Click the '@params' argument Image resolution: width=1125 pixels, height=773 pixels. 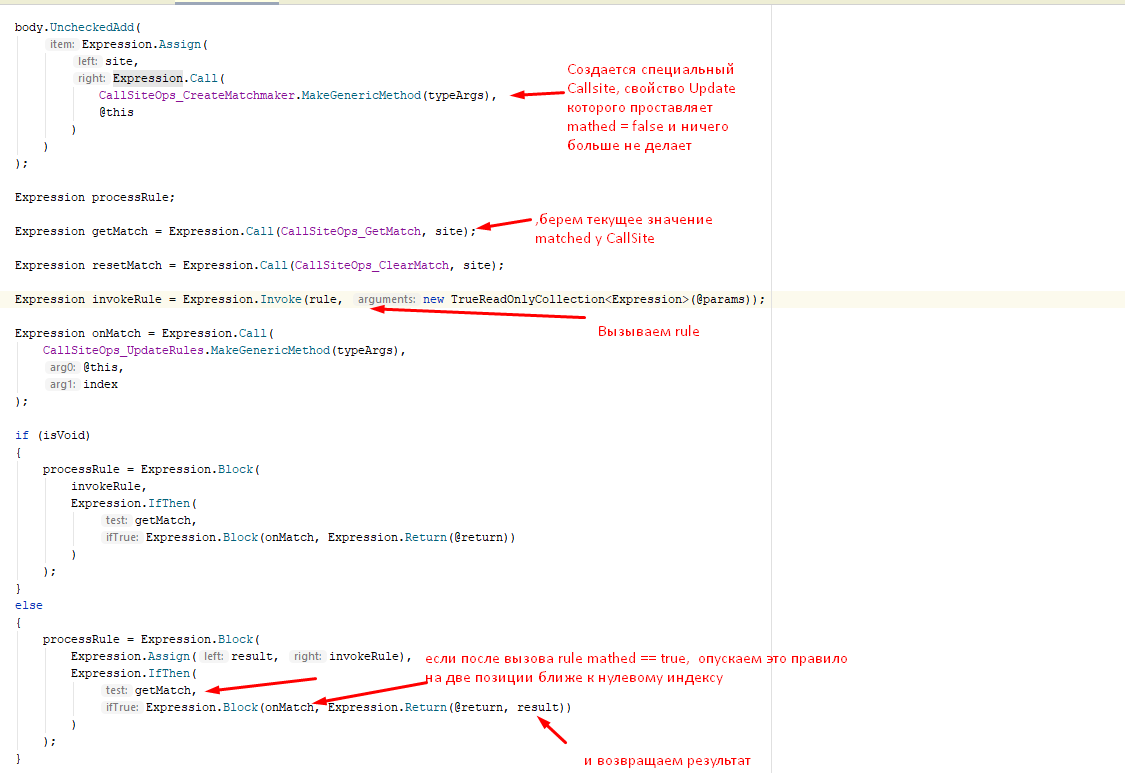(720, 299)
